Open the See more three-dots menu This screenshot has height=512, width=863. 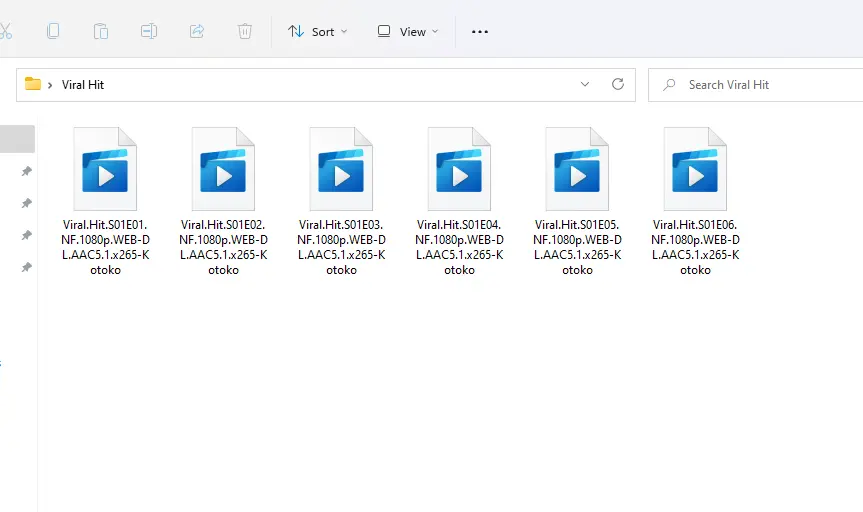(479, 32)
